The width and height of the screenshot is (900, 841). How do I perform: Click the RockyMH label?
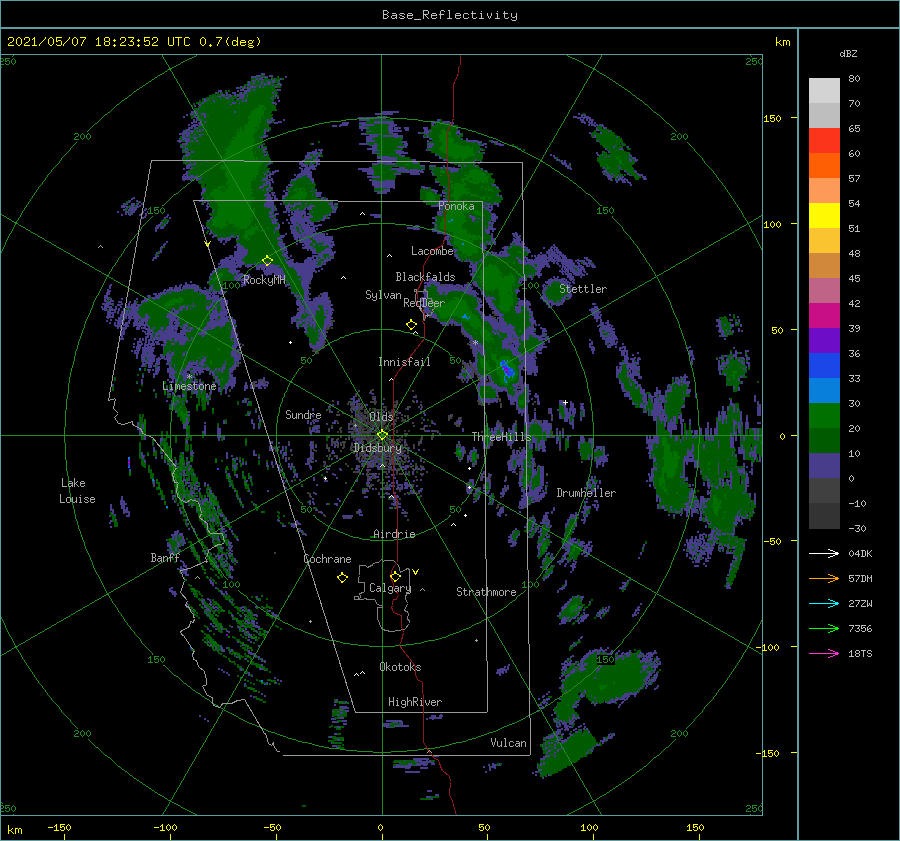[x=264, y=280]
